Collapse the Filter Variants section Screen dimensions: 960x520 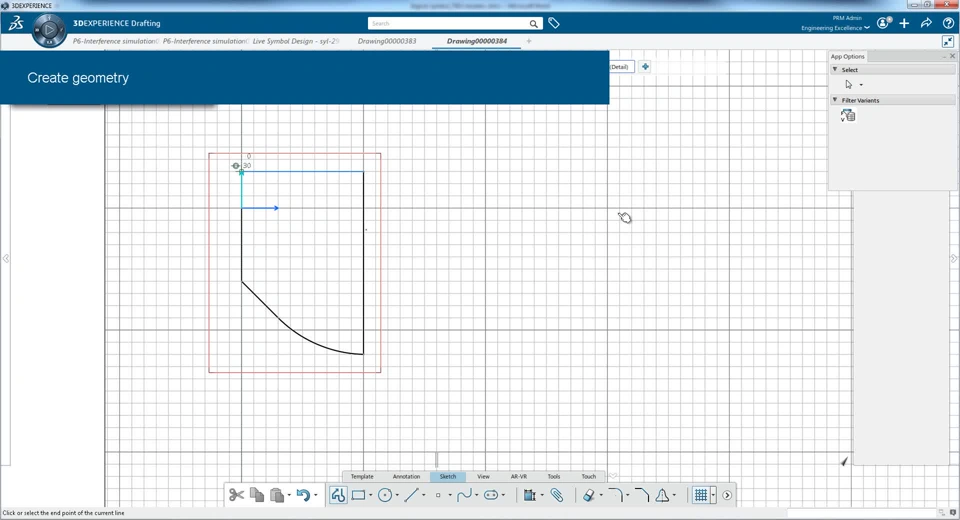click(x=834, y=100)
